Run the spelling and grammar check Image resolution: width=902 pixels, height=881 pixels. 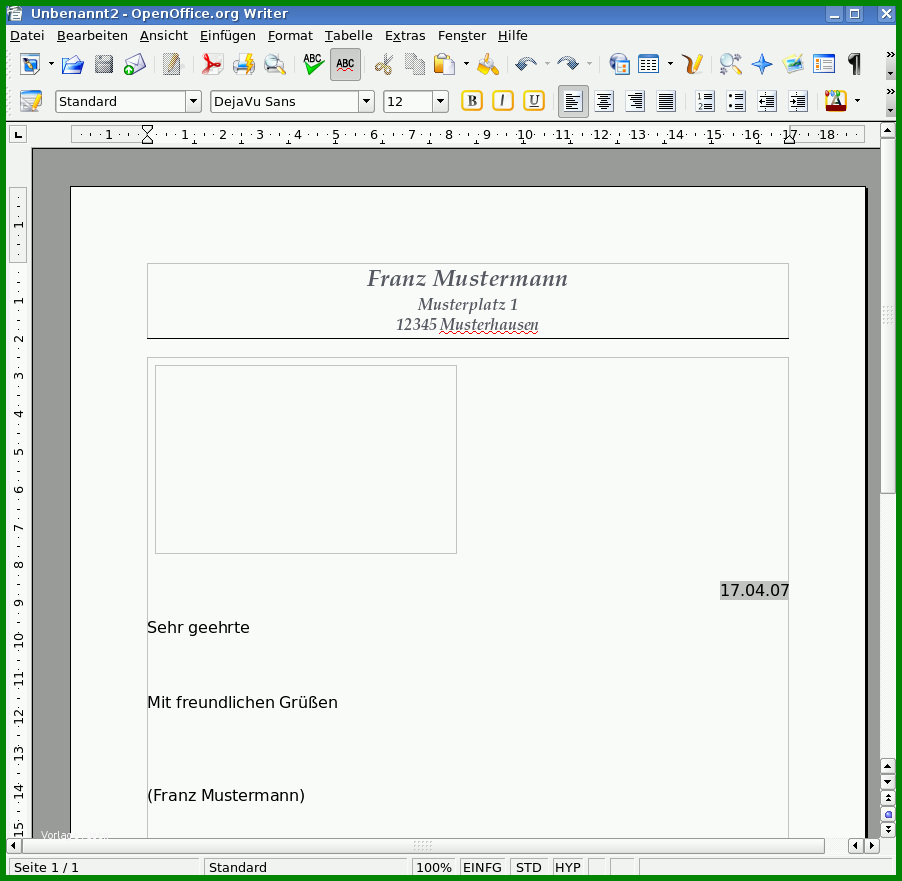tap(314, 64)
